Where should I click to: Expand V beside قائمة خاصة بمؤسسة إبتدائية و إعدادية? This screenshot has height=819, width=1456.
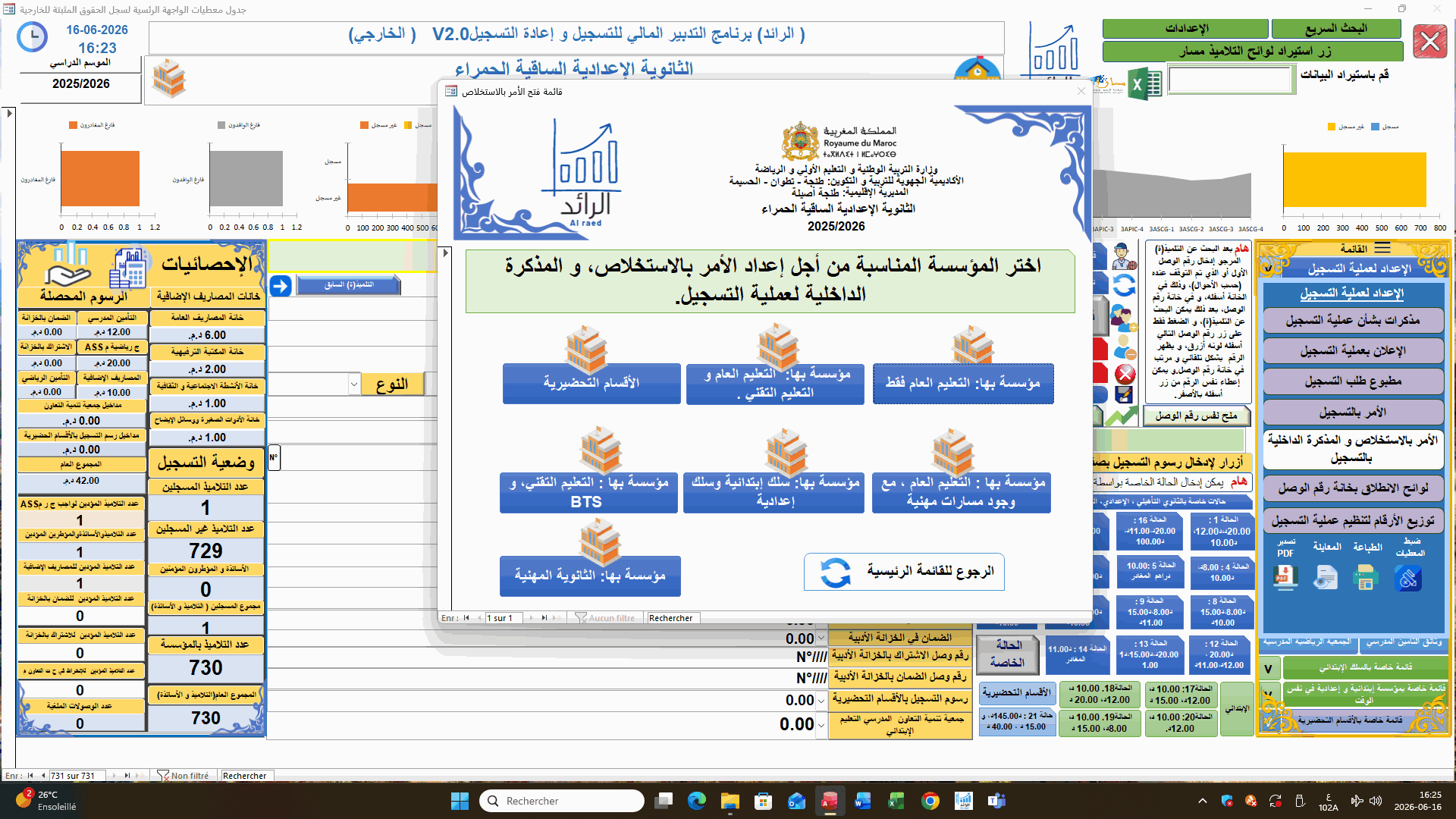click(1269, 695)
